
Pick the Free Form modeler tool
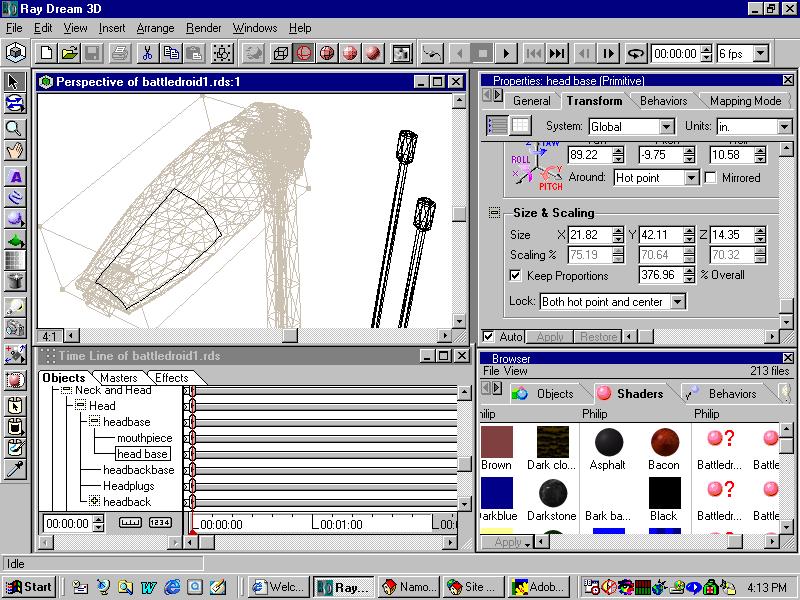[15, 197]
